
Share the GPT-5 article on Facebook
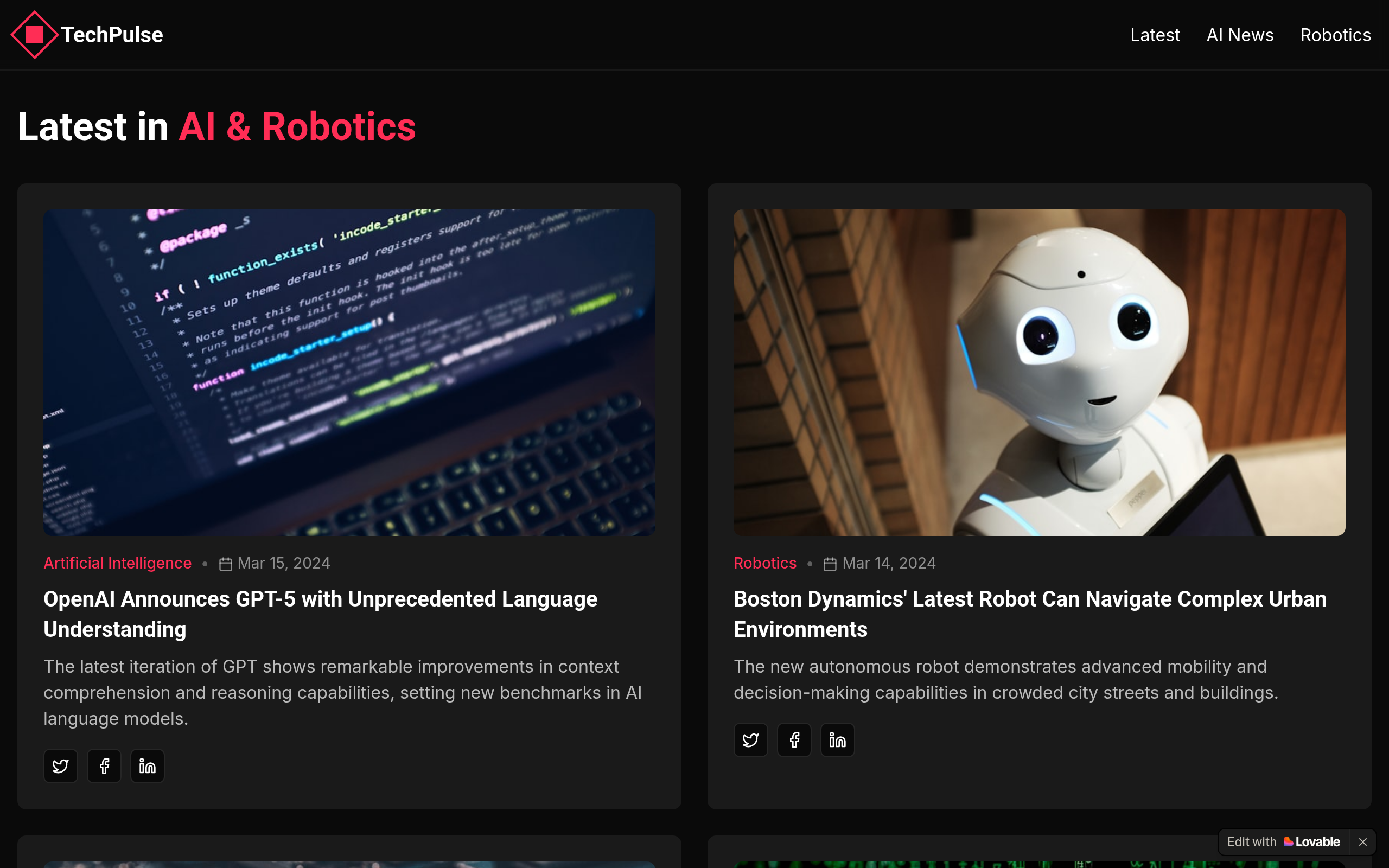pyautogui.click(x=104, y=766)
